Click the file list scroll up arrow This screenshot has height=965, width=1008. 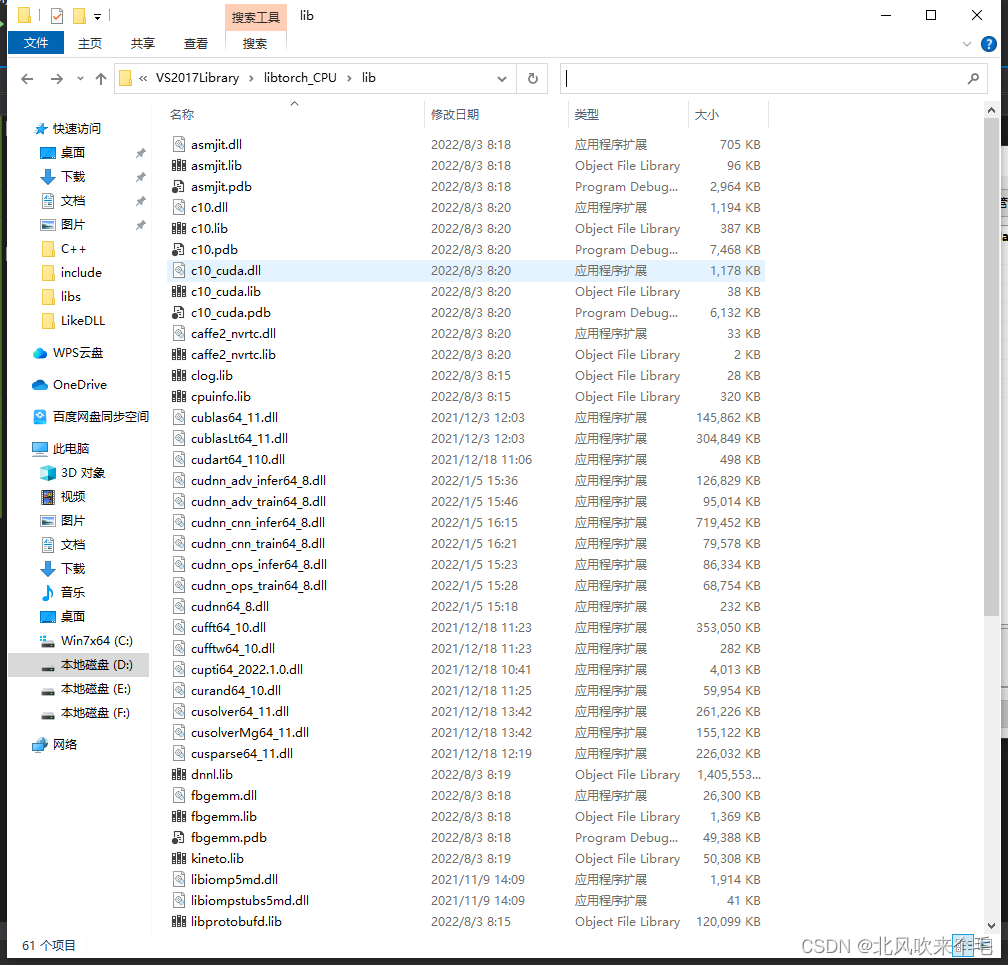(x=991, y=110)
